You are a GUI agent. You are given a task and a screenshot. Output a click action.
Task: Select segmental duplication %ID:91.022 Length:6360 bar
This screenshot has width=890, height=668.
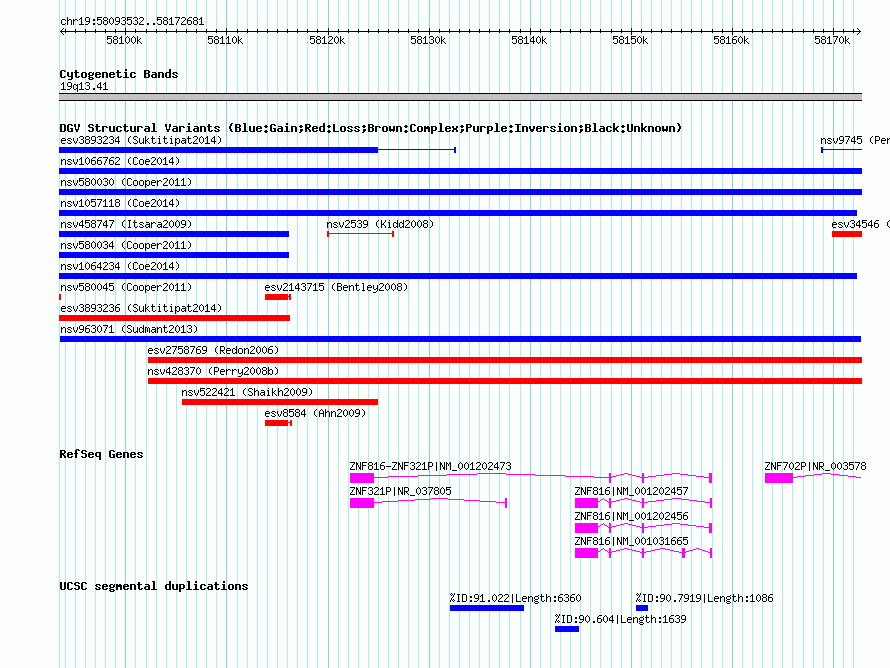486,608
